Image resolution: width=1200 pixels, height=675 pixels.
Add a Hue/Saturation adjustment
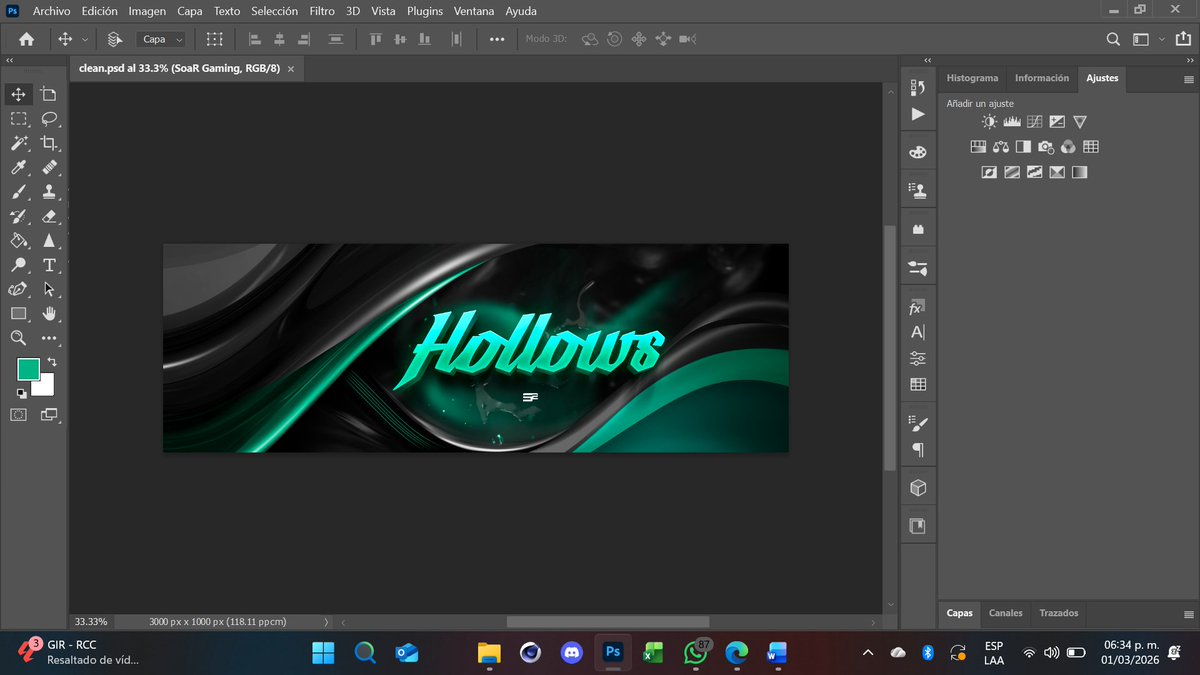click(978, 147)
